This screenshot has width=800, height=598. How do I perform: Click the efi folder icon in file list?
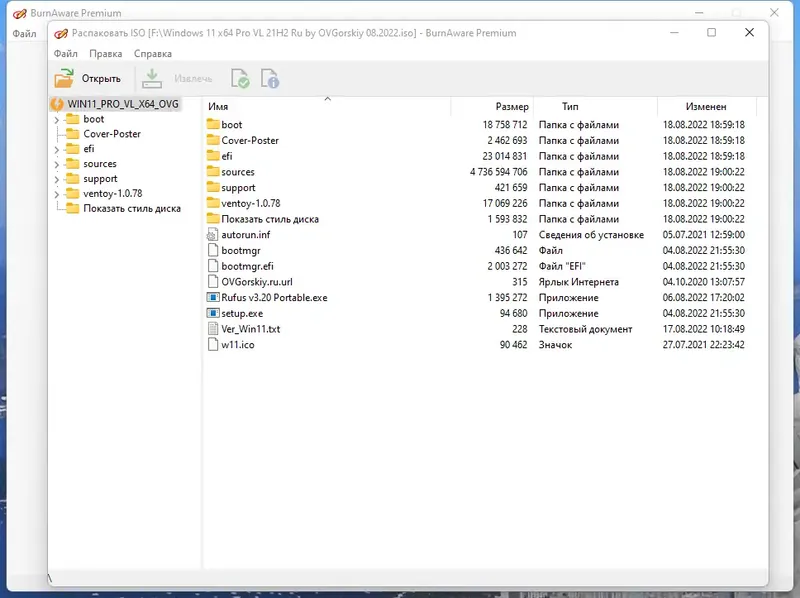213,156
